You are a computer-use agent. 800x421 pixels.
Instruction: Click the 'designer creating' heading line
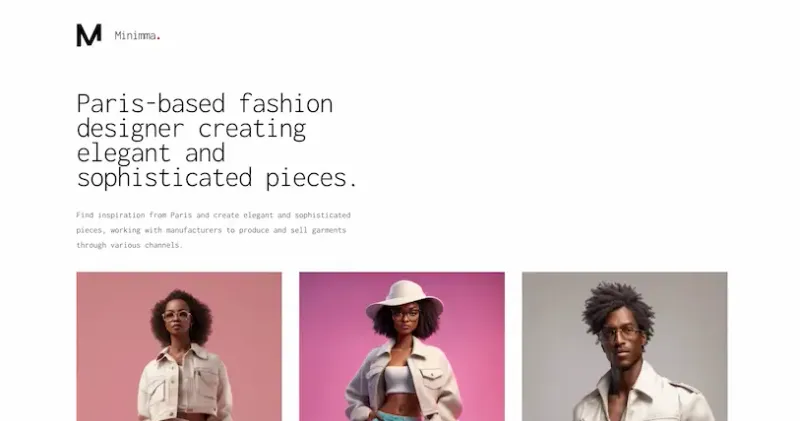point(191,129)
